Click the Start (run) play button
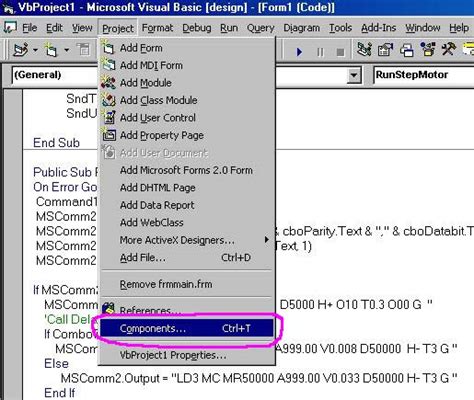Viewport: 474px width, 400px height. [x=299, y=52]
